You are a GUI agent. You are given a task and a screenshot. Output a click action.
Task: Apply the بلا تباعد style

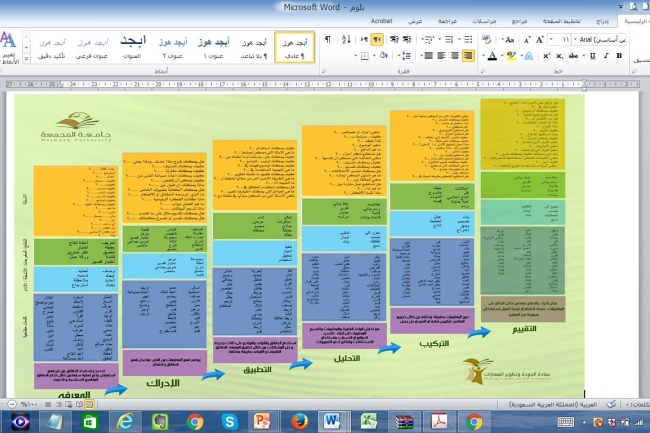point(254,48)
